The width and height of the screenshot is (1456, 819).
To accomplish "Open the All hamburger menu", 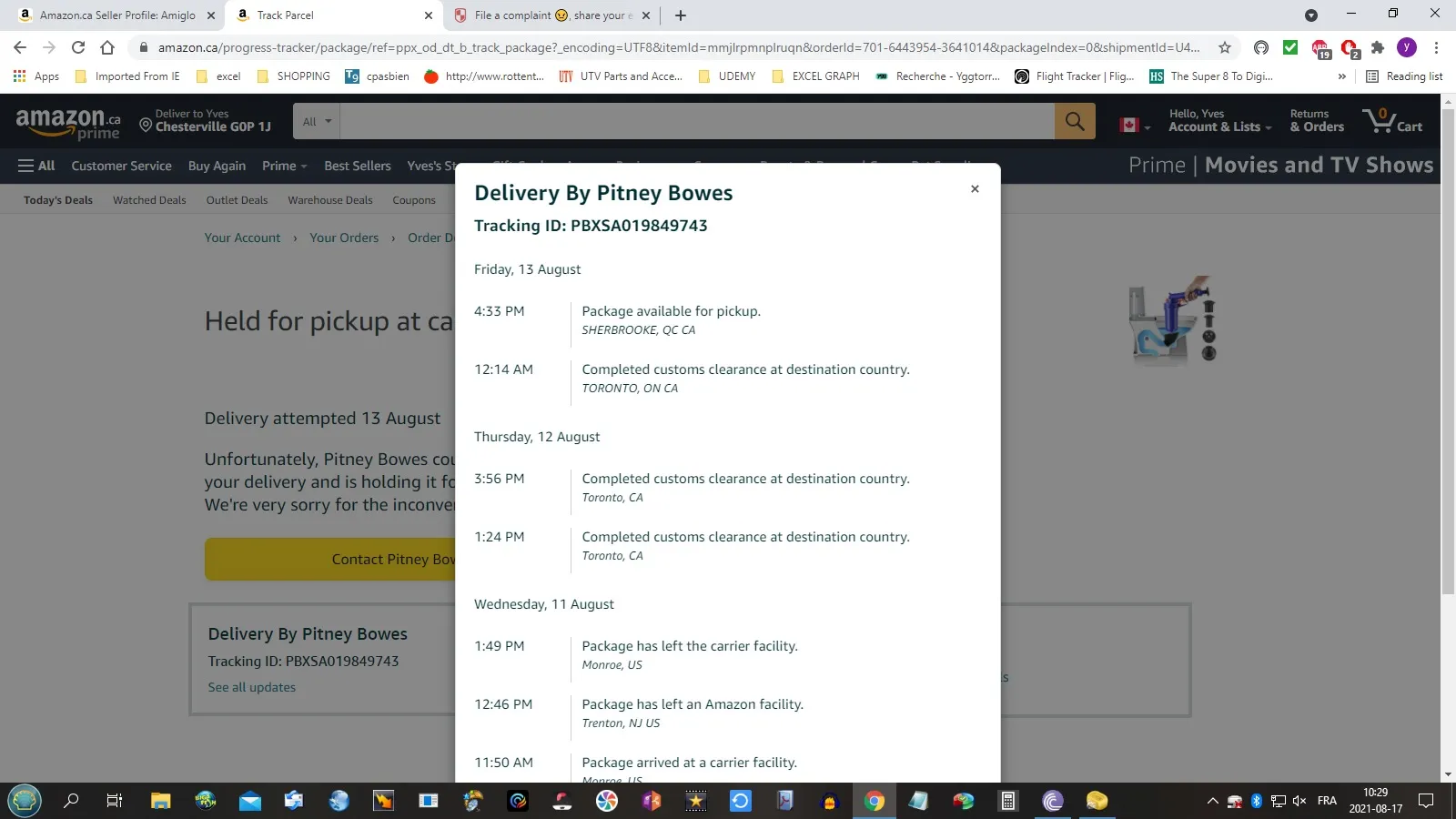I will pos(36,166).
